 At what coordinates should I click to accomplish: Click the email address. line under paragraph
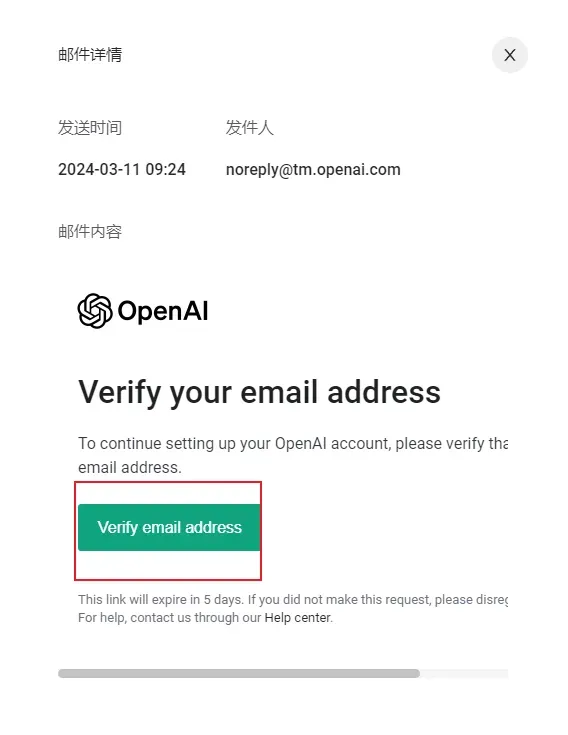click(x=130, y=467)
